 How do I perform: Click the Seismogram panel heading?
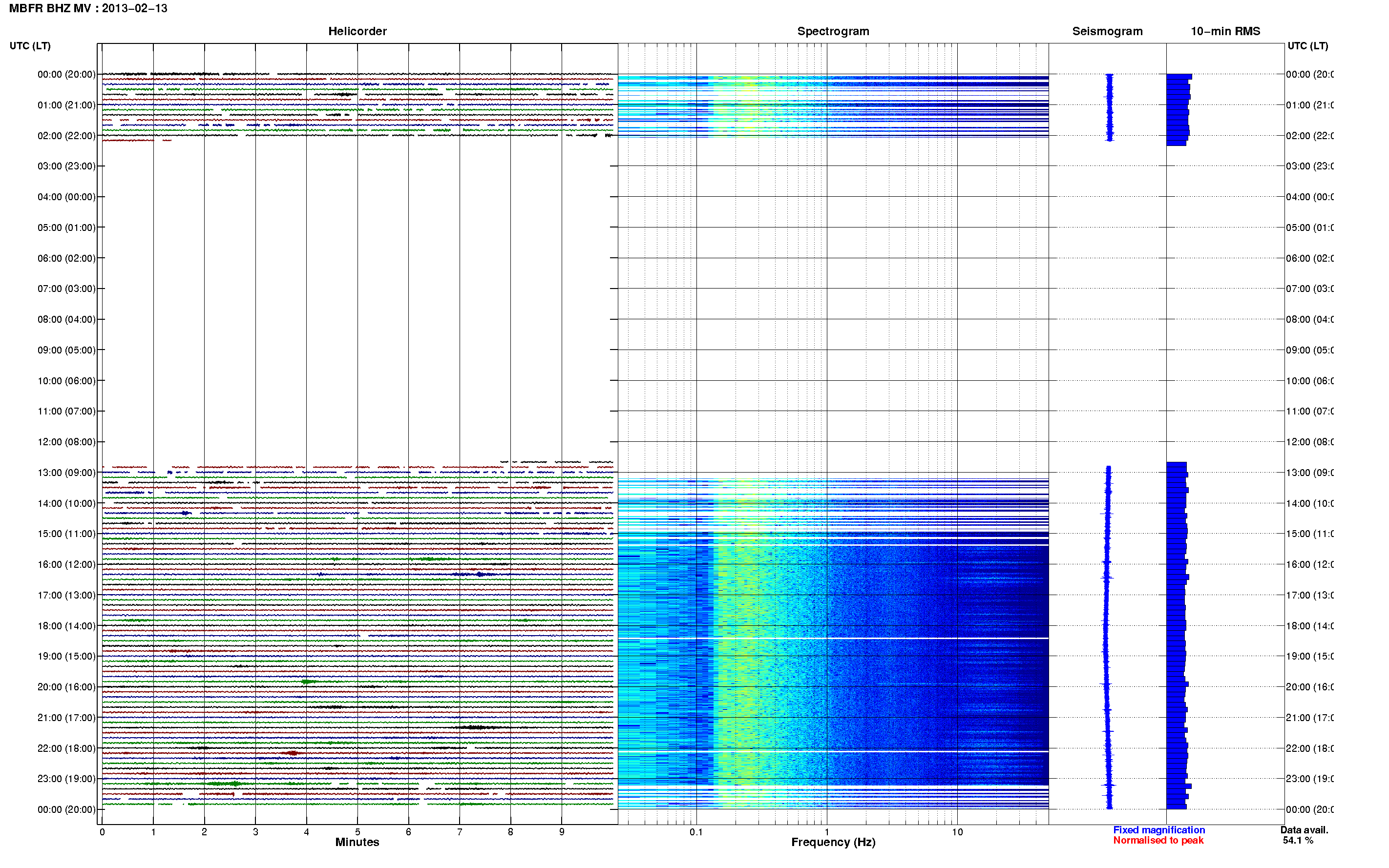pyautogui.click(x=1107, y=32)
